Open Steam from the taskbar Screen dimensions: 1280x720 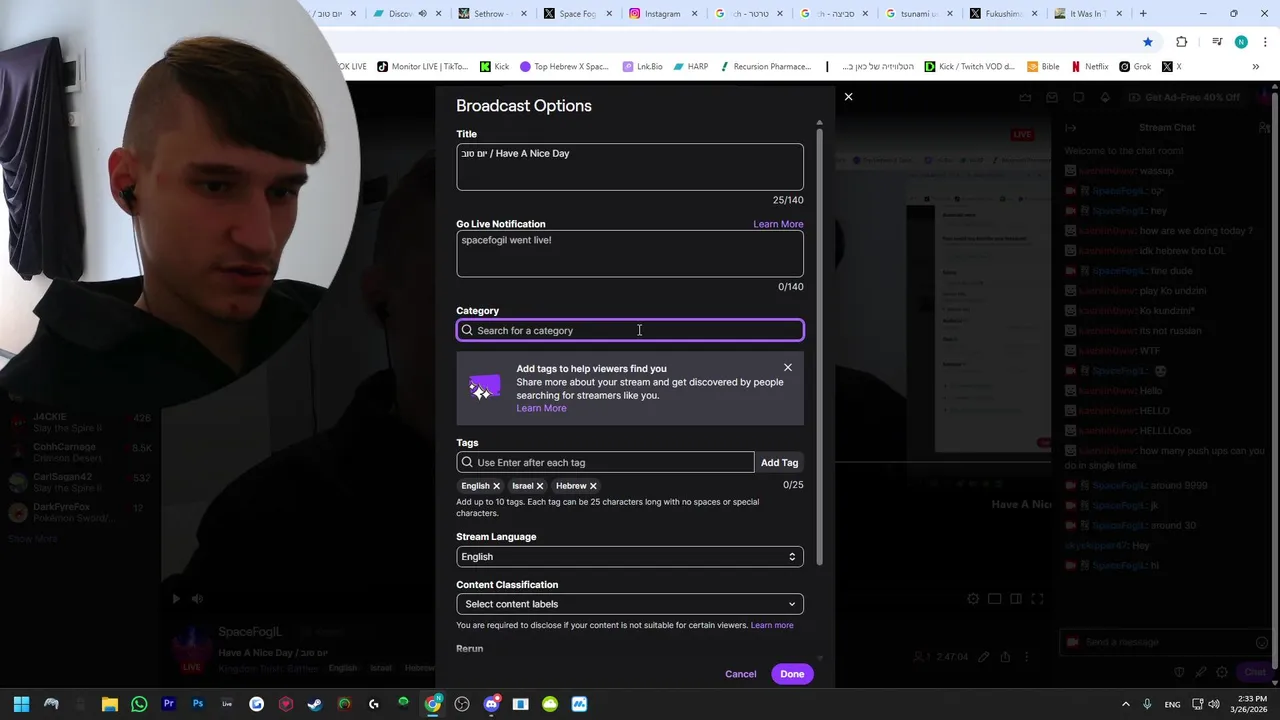coord(315,704)
